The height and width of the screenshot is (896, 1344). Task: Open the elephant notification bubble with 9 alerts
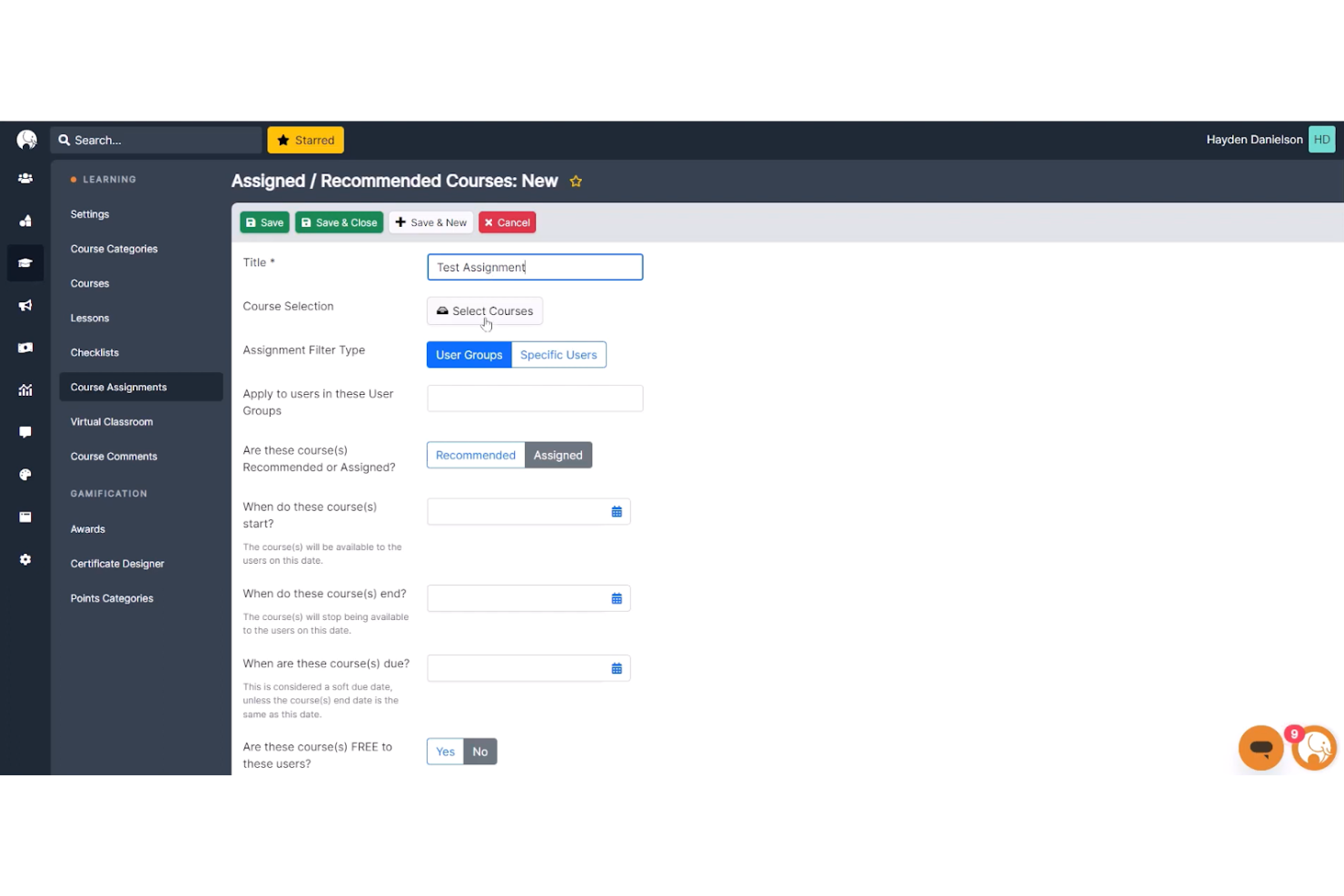1314,747
